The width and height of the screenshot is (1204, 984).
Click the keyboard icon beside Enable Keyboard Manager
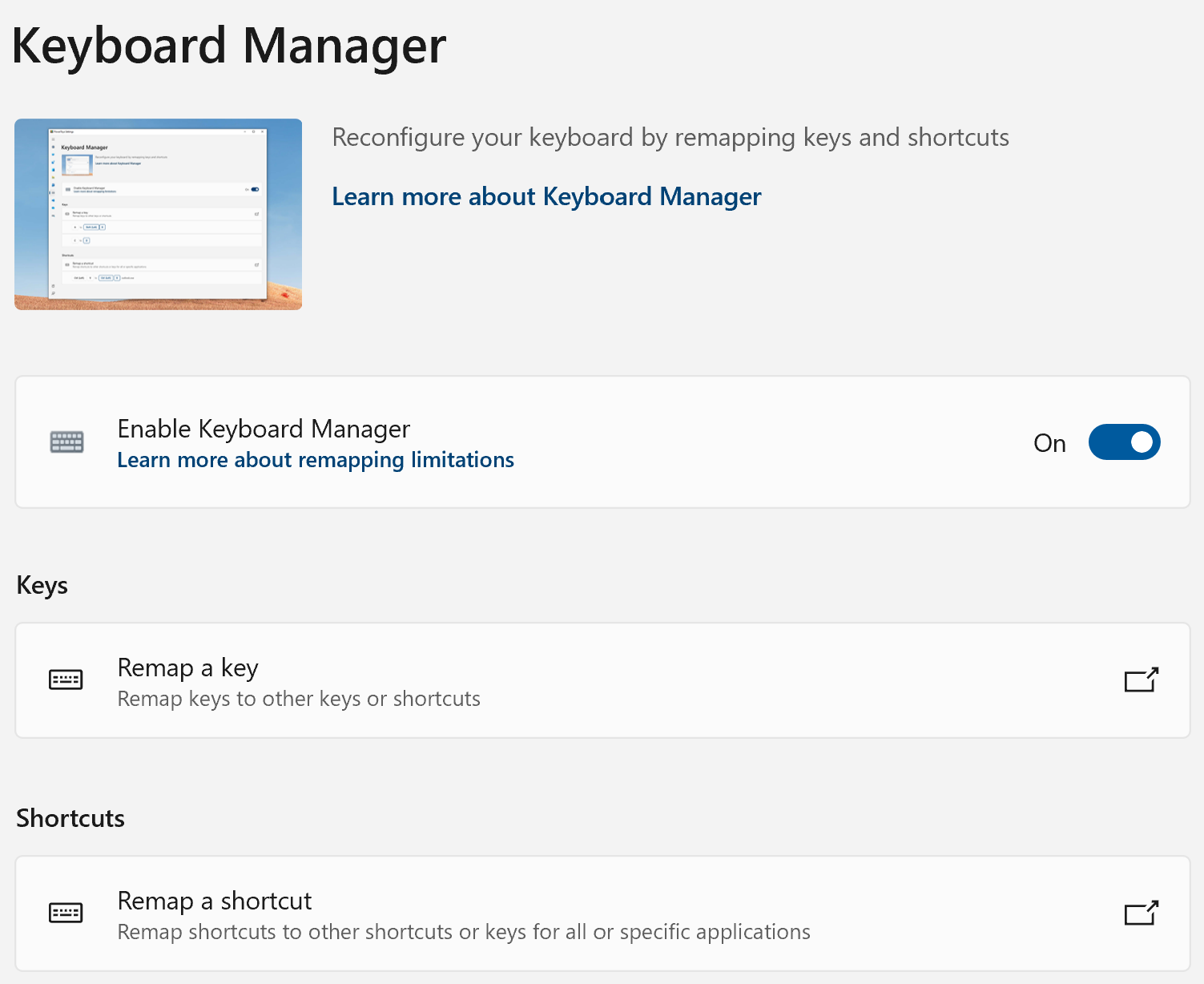pyautogui.click(x=66, y=442)
